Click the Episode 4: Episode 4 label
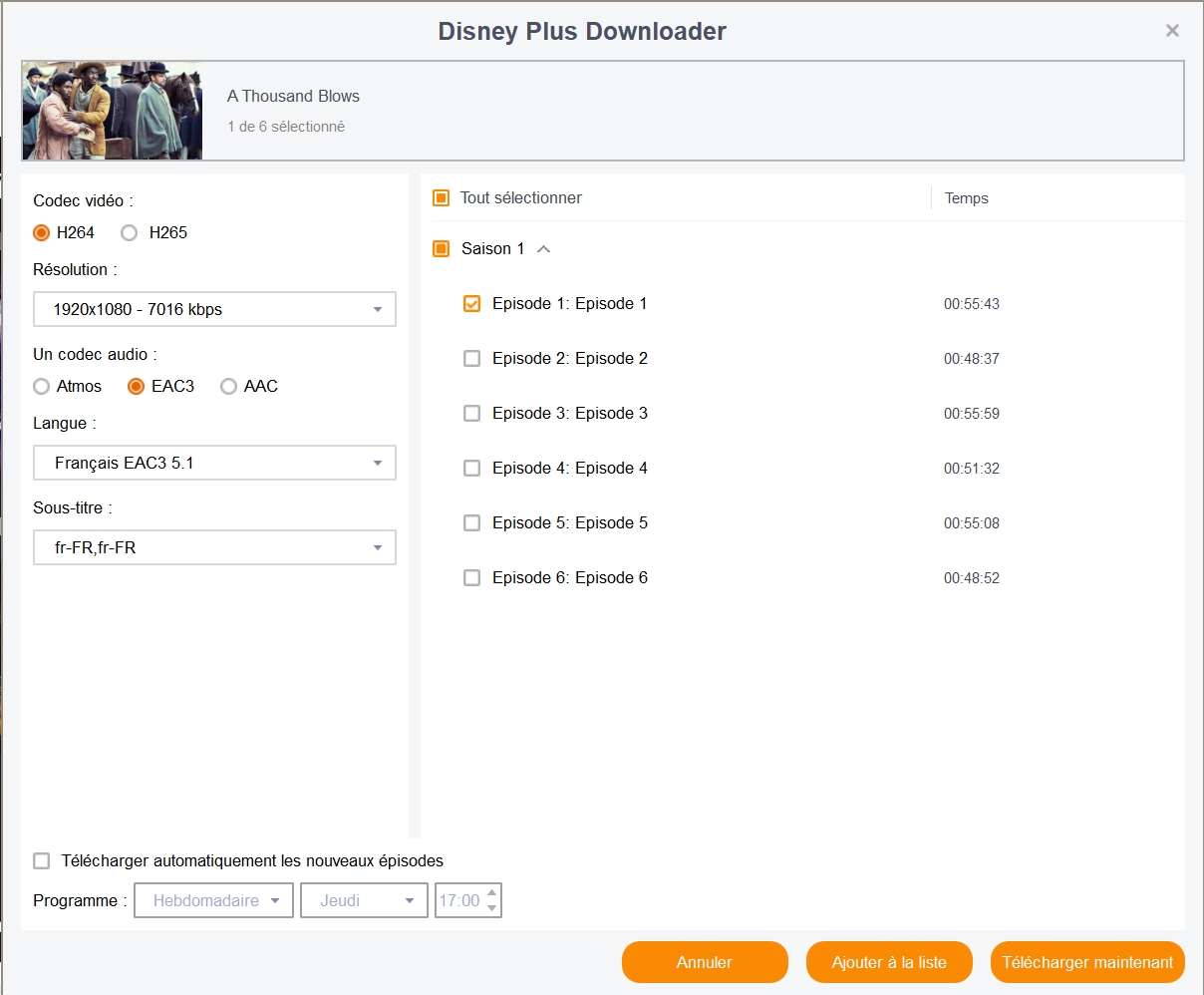 (x=570, y=468)
